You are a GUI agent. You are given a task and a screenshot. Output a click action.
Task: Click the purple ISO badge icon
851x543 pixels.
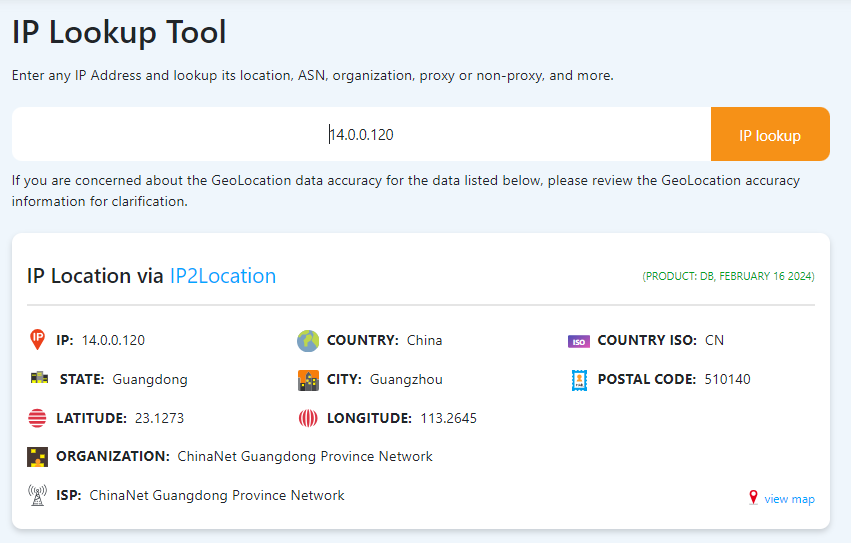point(579,341)
